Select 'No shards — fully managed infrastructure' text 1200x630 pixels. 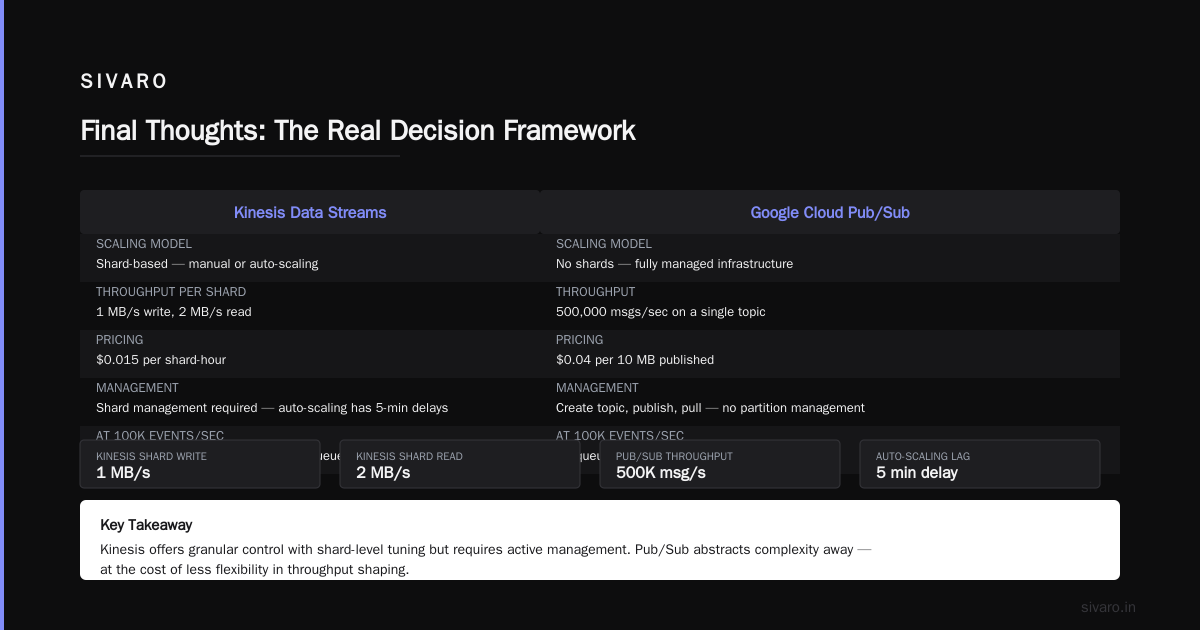674,264
